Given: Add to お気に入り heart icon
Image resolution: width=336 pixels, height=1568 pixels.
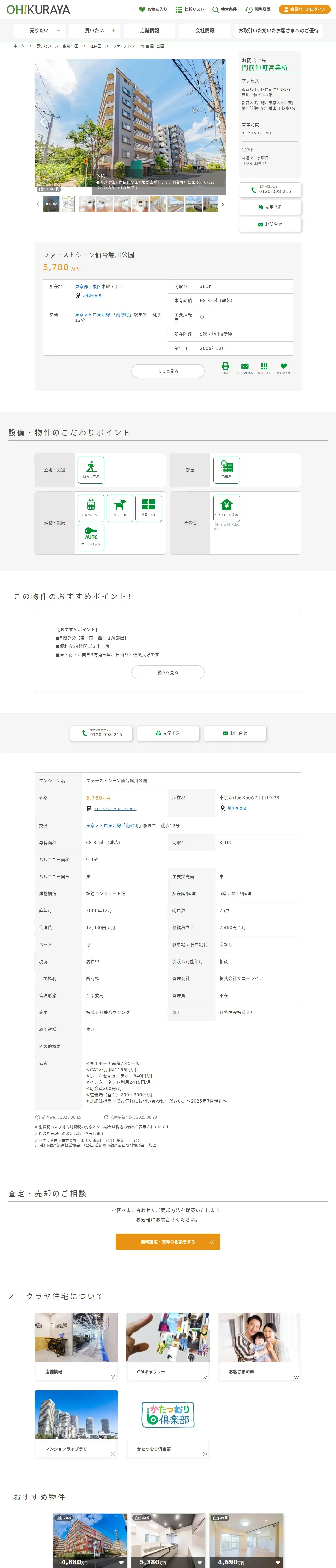Looking at the screenshot, I should (x=284, y=368).
